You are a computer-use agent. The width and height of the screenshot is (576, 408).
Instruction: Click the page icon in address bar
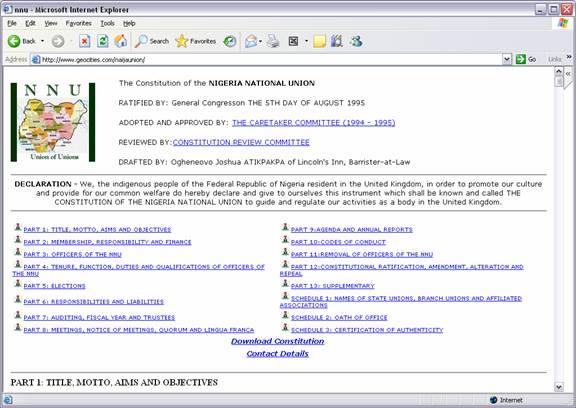click(x=36, y=59)
